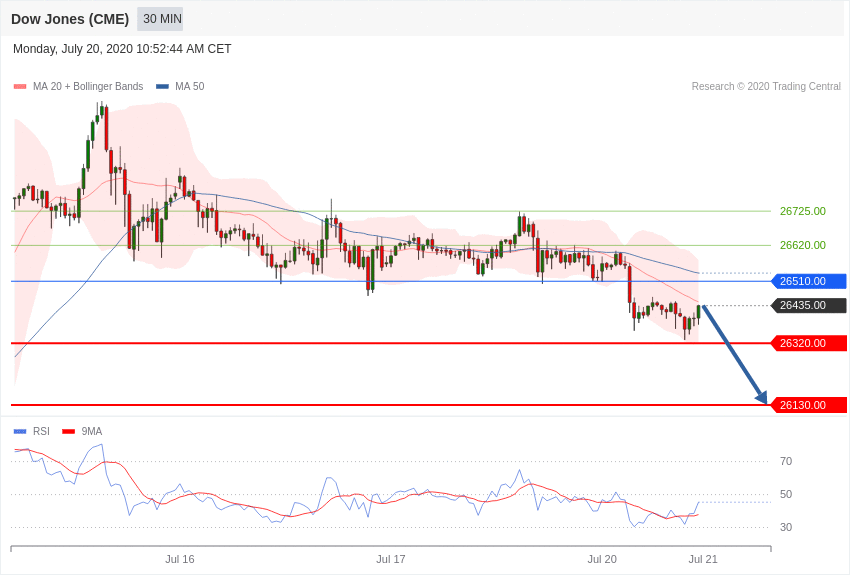
Task: Click the 26725.00 resistance level label
Action: pos(802,211)
